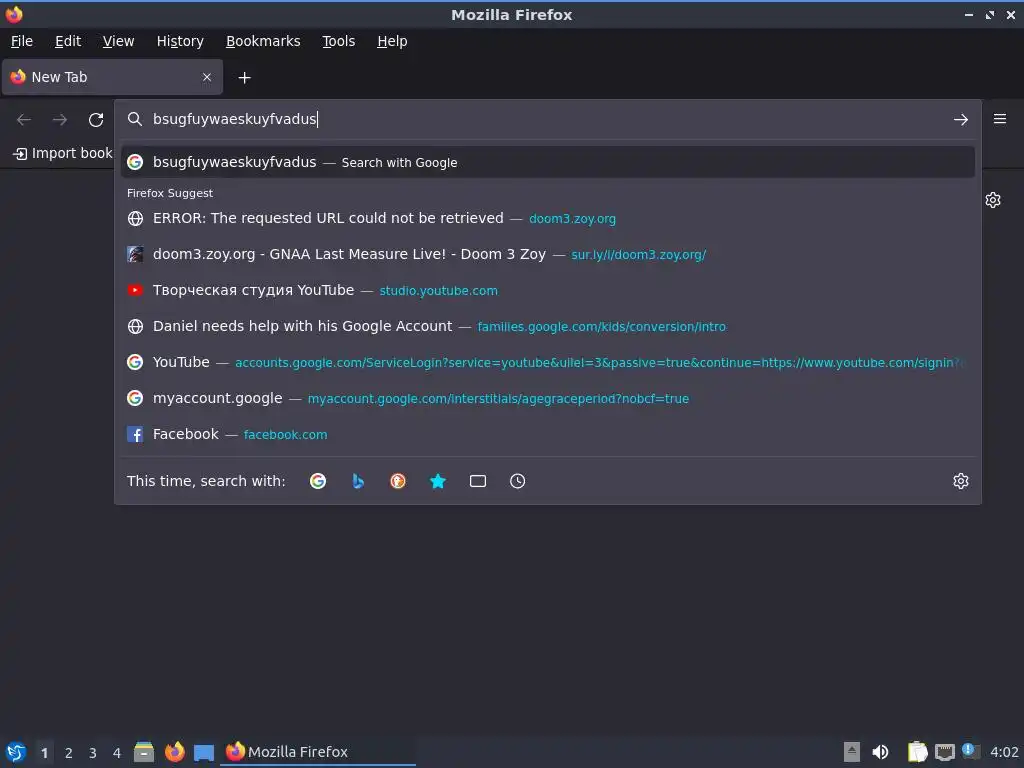The width and height of the screenshot is (1024, 768).
Task: Switch to workspace 3 in taskbar
Action: click(93, 753)
